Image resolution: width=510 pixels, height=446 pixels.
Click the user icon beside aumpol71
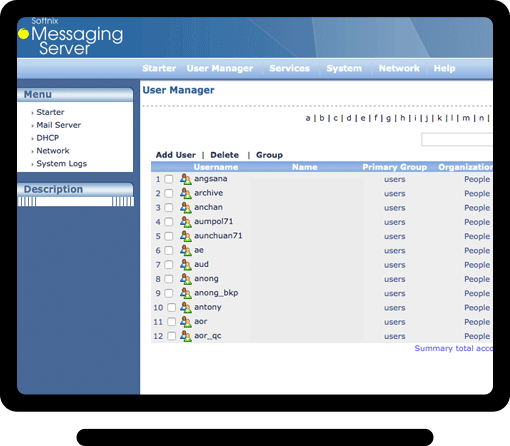tap(186, 222)
